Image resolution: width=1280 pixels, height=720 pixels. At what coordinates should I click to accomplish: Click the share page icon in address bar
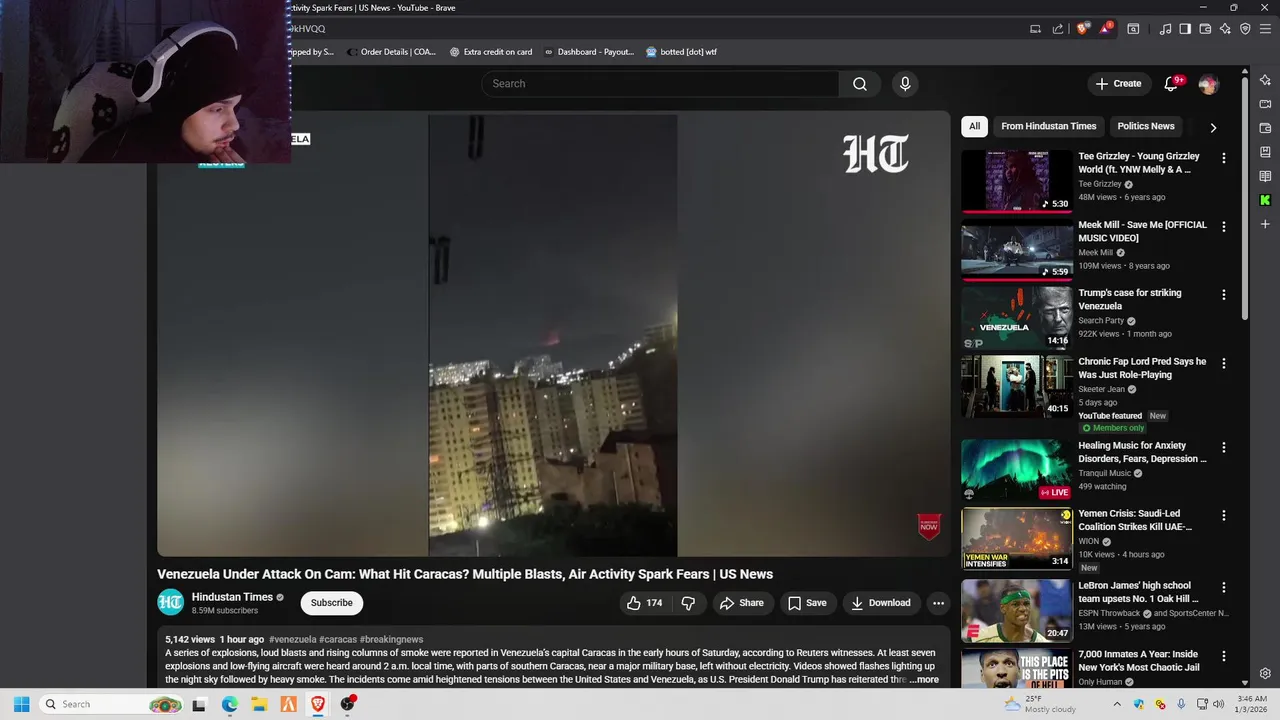pyautogui.click(x=1058, y=29)
